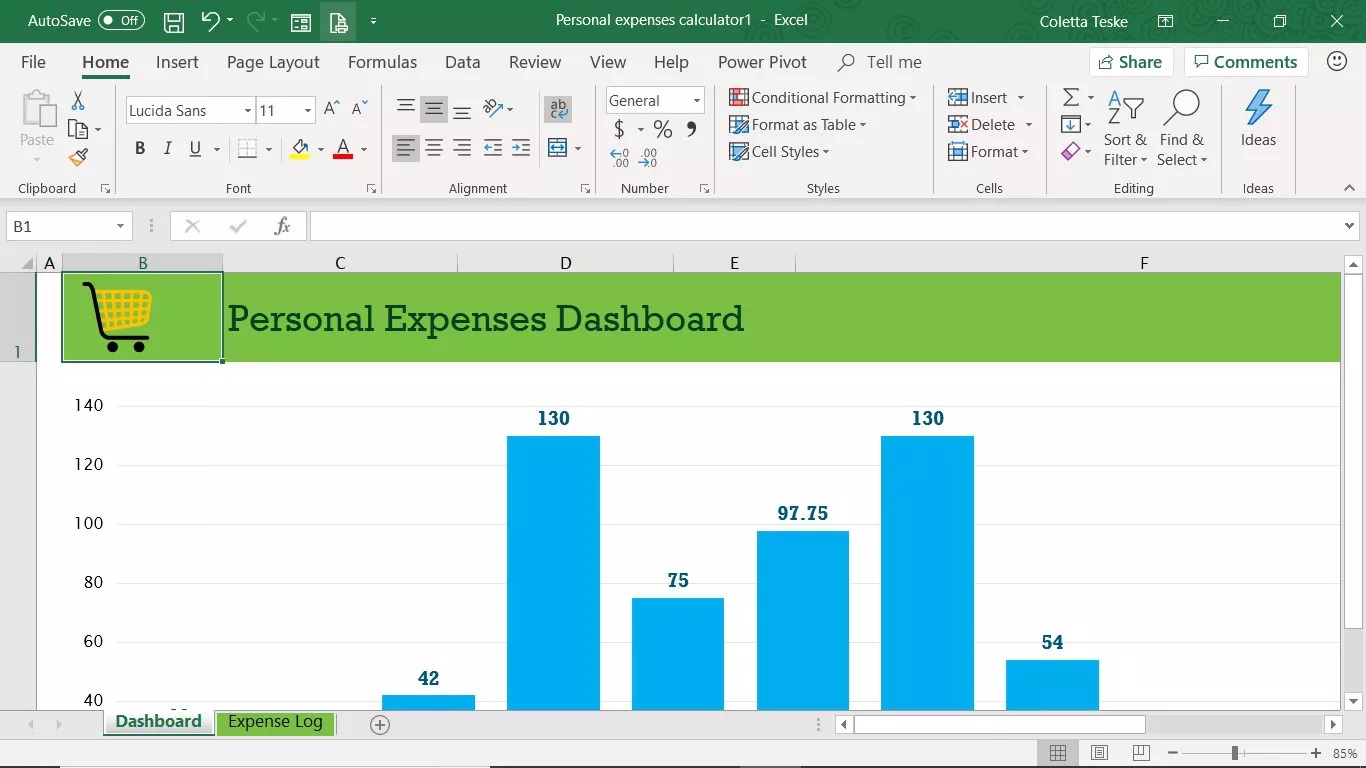The image size is (1366, 768).
Task: Click the zoom slider handle
Action: click(x=1235, y=753)
